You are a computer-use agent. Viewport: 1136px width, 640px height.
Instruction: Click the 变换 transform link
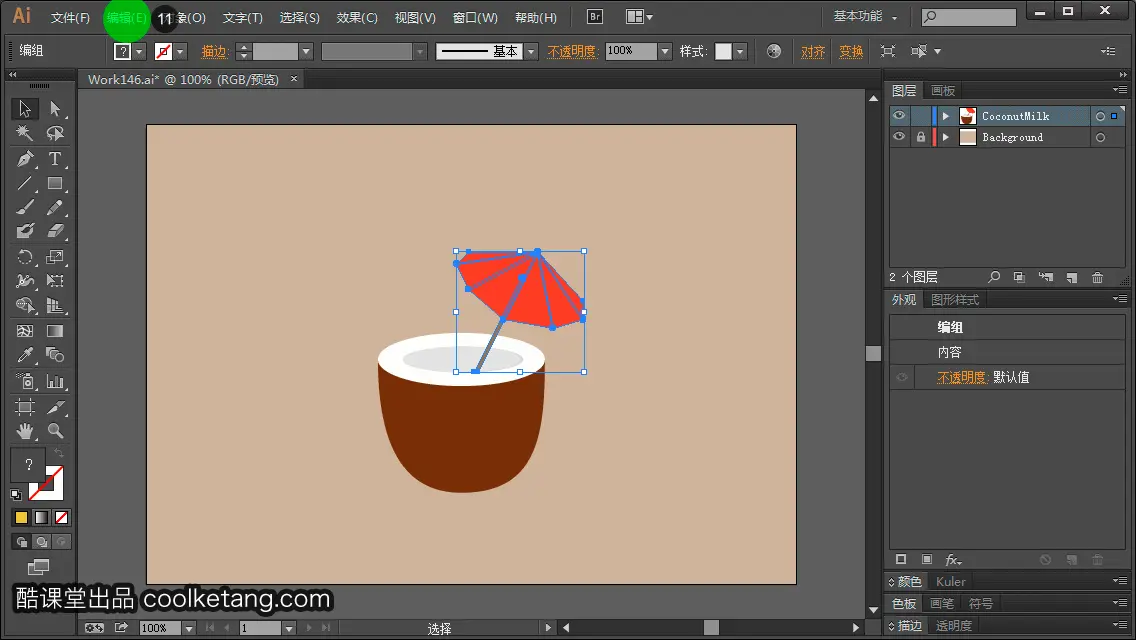pyautogui.click(x=851, y=51)
